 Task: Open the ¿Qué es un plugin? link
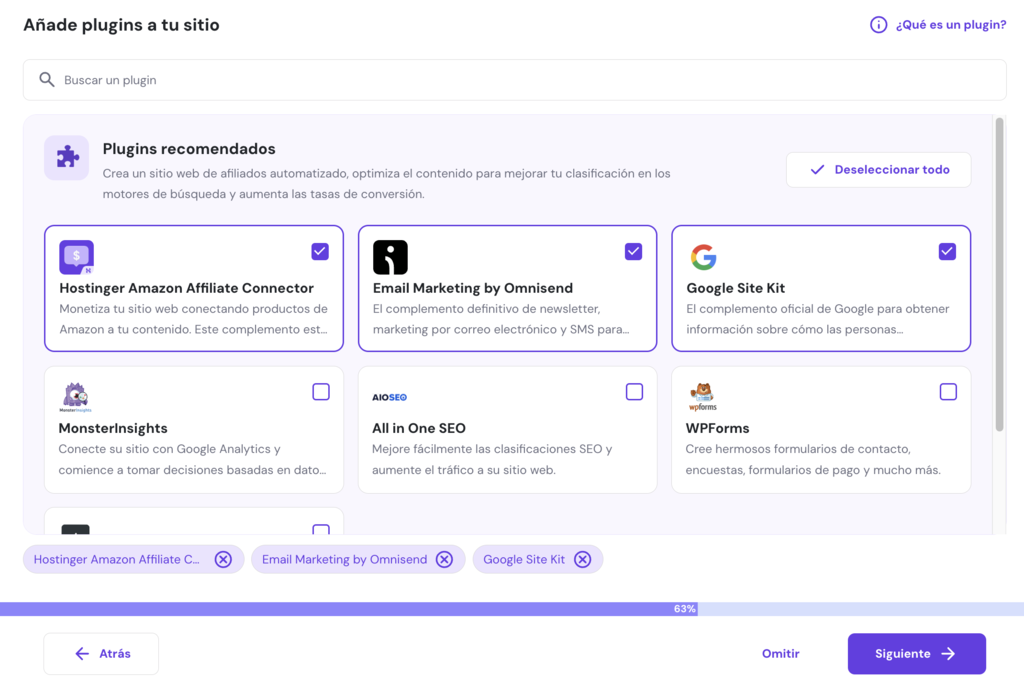point(950,25)
